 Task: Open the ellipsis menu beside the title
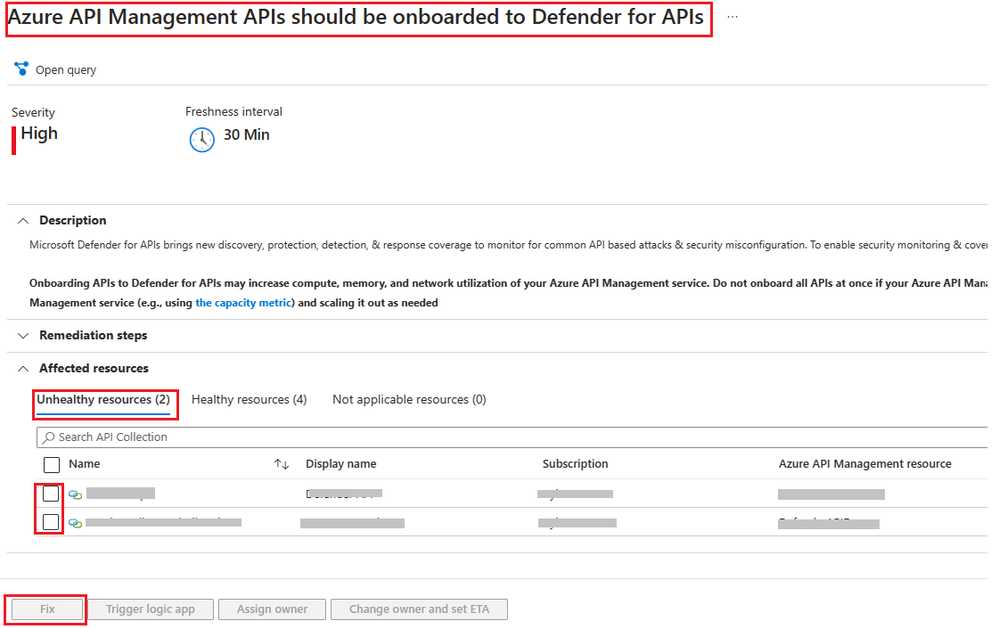(x=732, y=17)
